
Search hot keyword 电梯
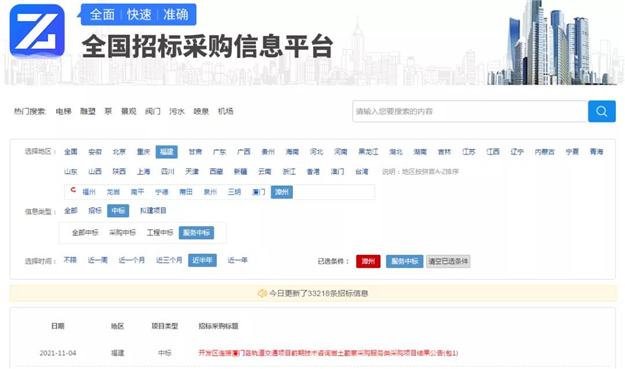(x=63, y=111)
